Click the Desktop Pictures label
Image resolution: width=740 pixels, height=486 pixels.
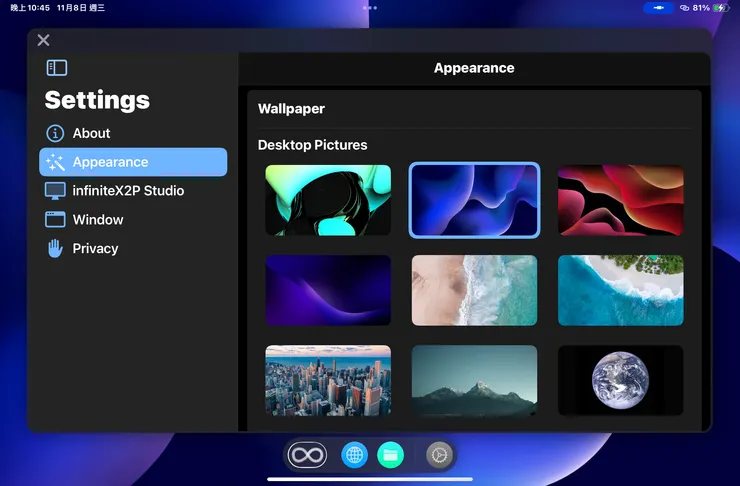(312, 145)
